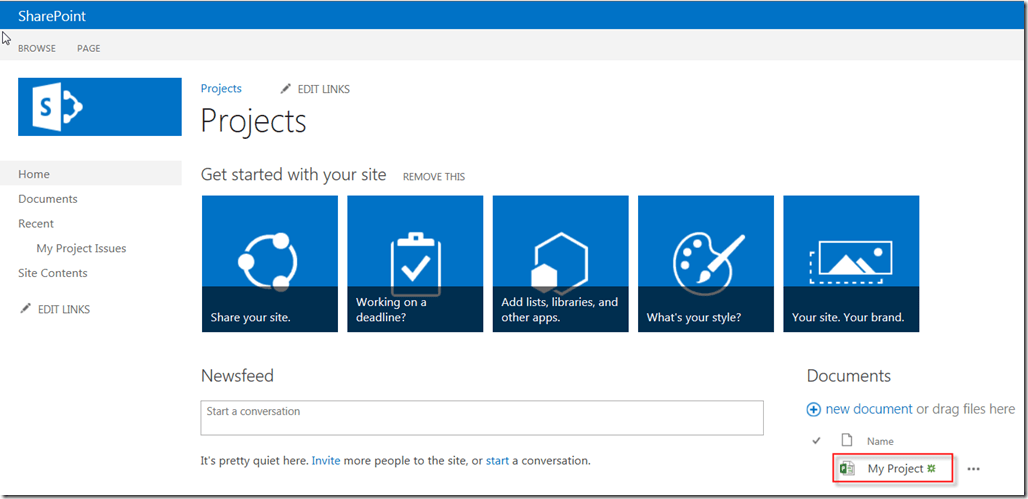1028x499 pixels.
Task: Toggle select-all checkmark in Documents header
Action: (816, 441)
